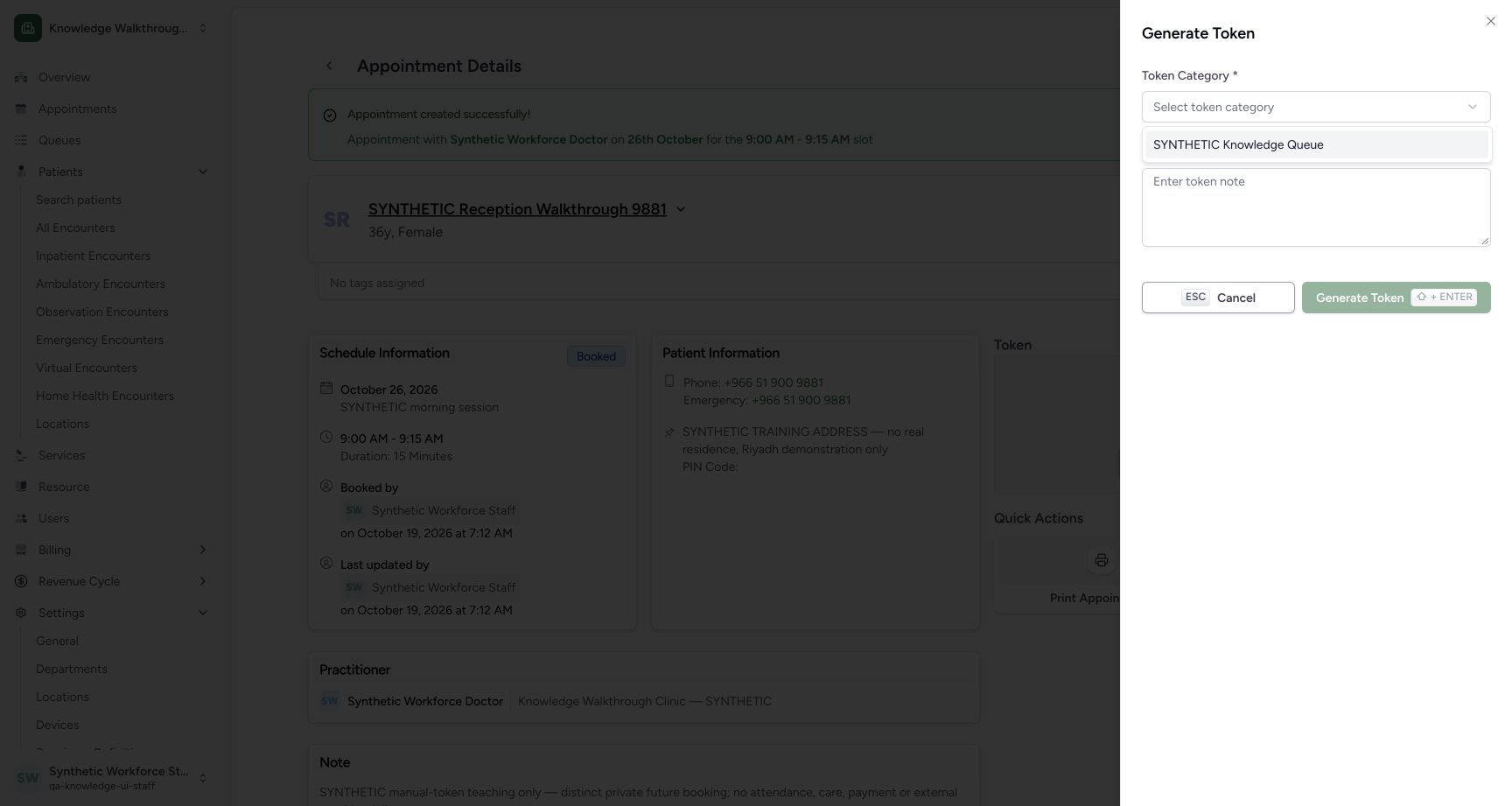Expand the Revenue Cycle section

click(x=203, y=581)
